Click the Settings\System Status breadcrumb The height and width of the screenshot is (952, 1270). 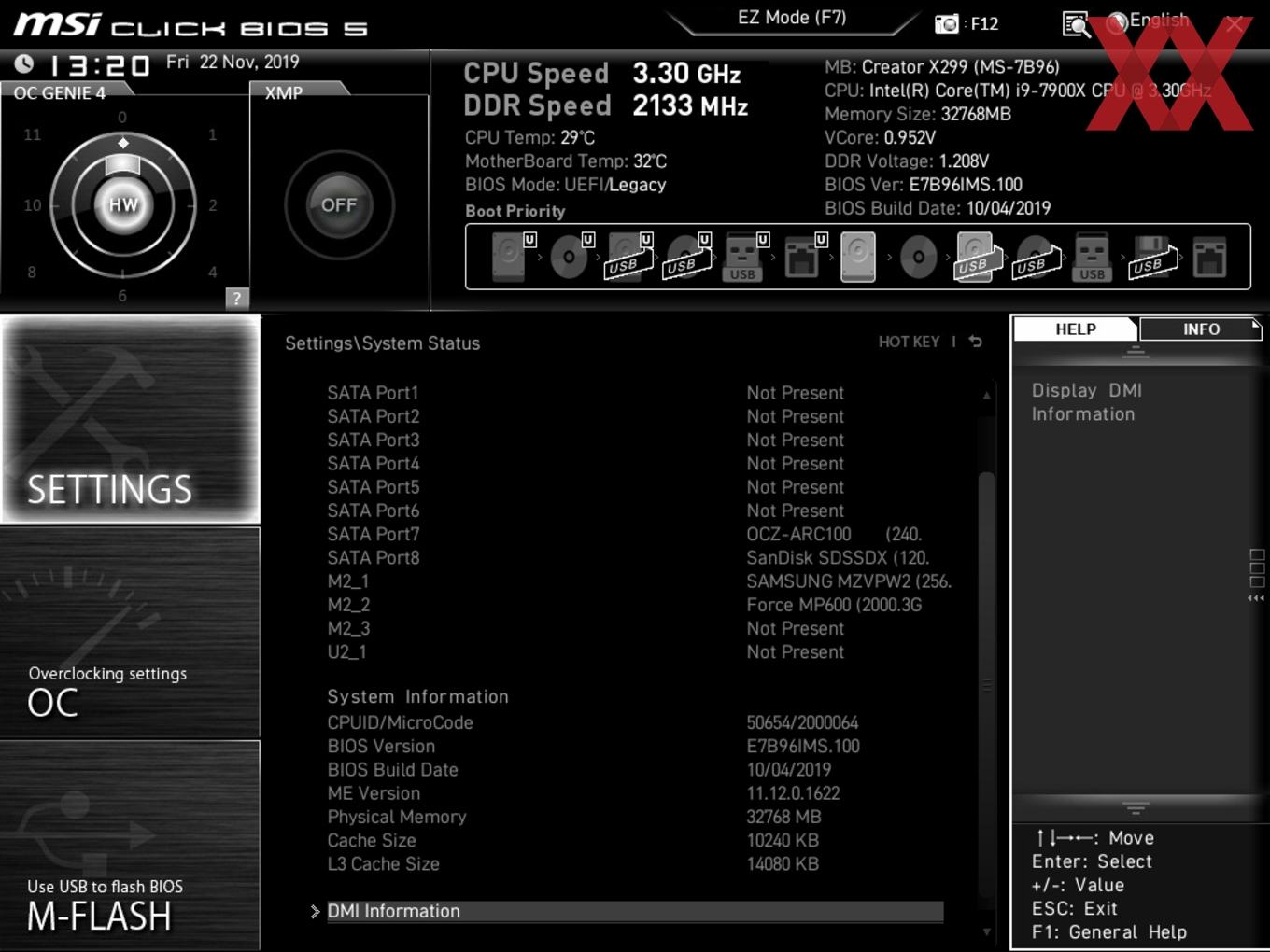382,343
